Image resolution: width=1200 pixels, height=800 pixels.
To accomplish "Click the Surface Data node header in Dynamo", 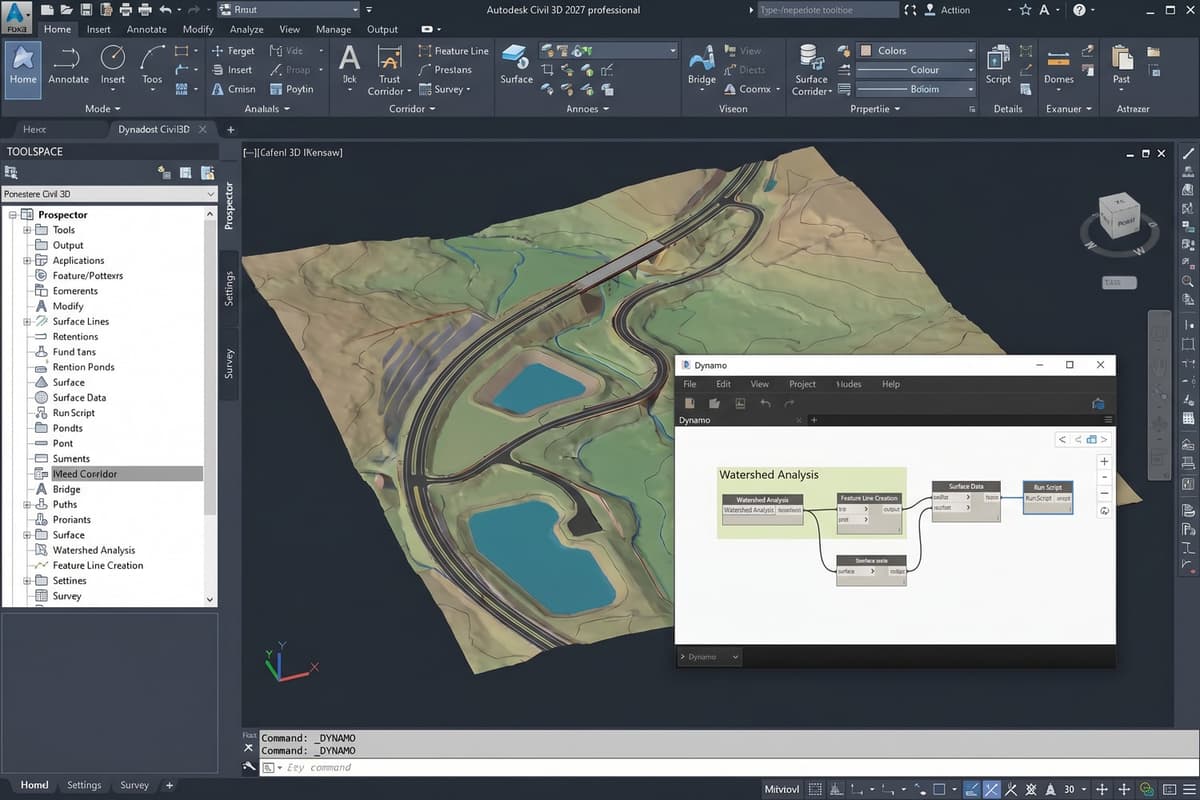I will tap(966, 486).
